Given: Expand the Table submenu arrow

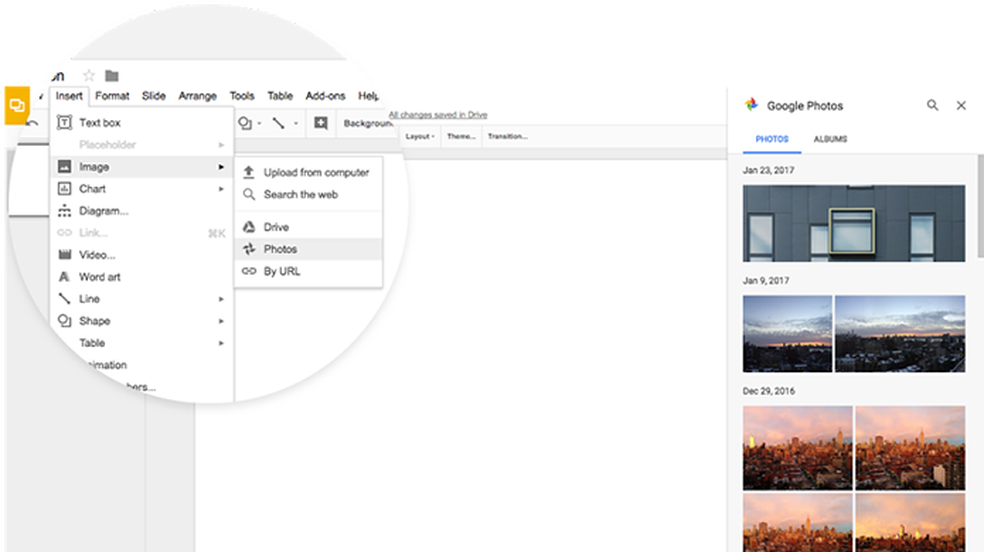Looking at the screenshot, I should (221, 343).
